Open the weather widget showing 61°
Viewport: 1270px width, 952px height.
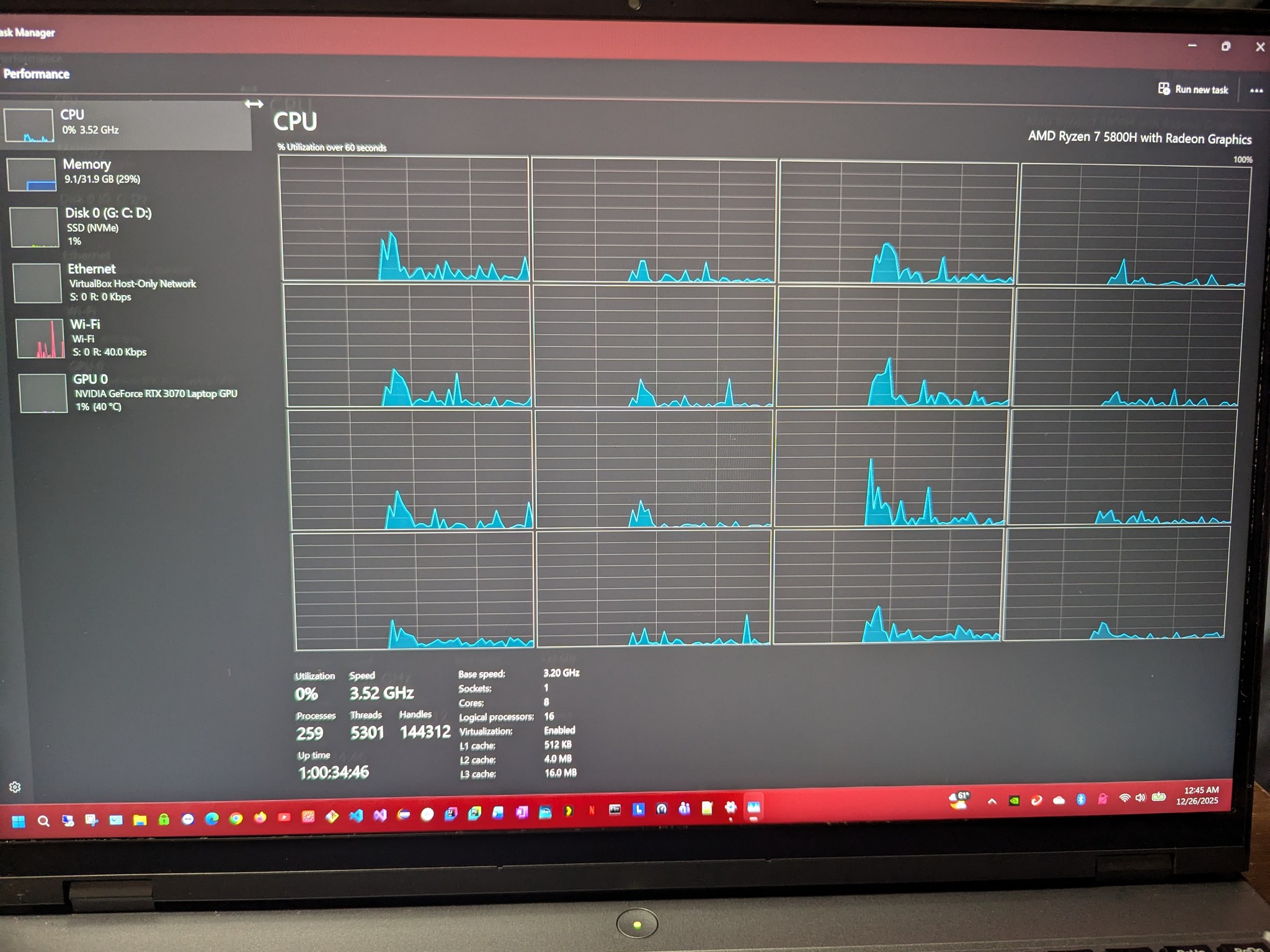point(959,800)
